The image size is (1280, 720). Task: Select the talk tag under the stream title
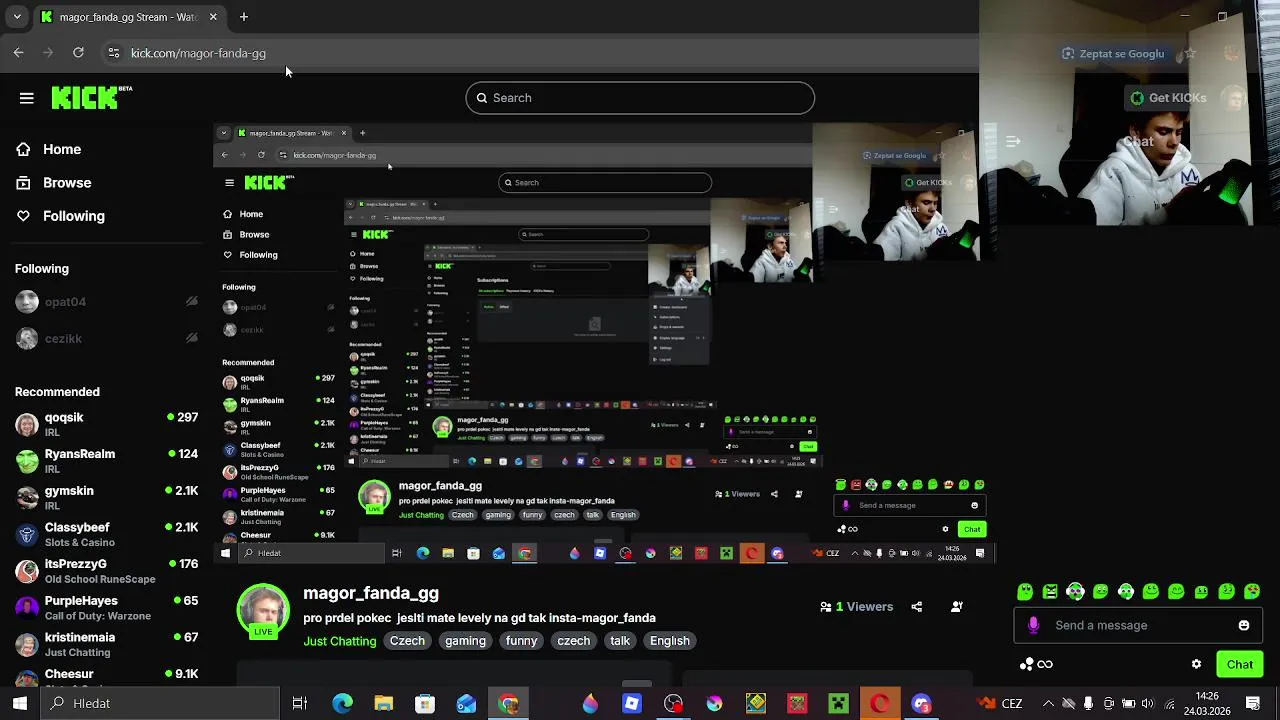coord(620,641)
